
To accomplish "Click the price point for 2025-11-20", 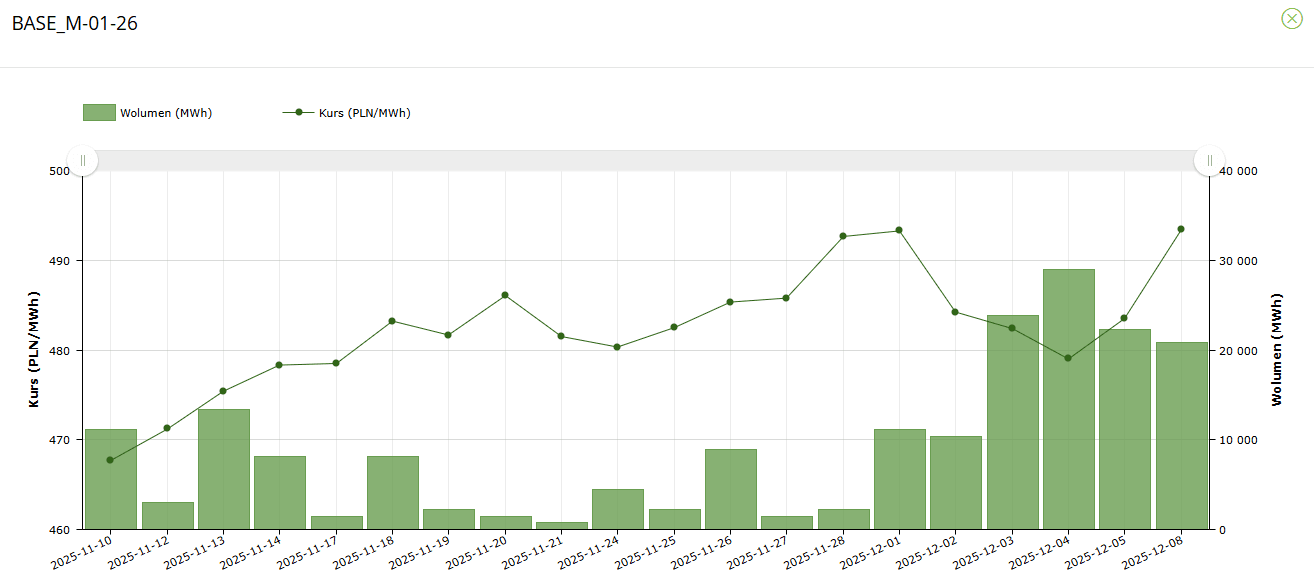I will [x=505, y=295].
